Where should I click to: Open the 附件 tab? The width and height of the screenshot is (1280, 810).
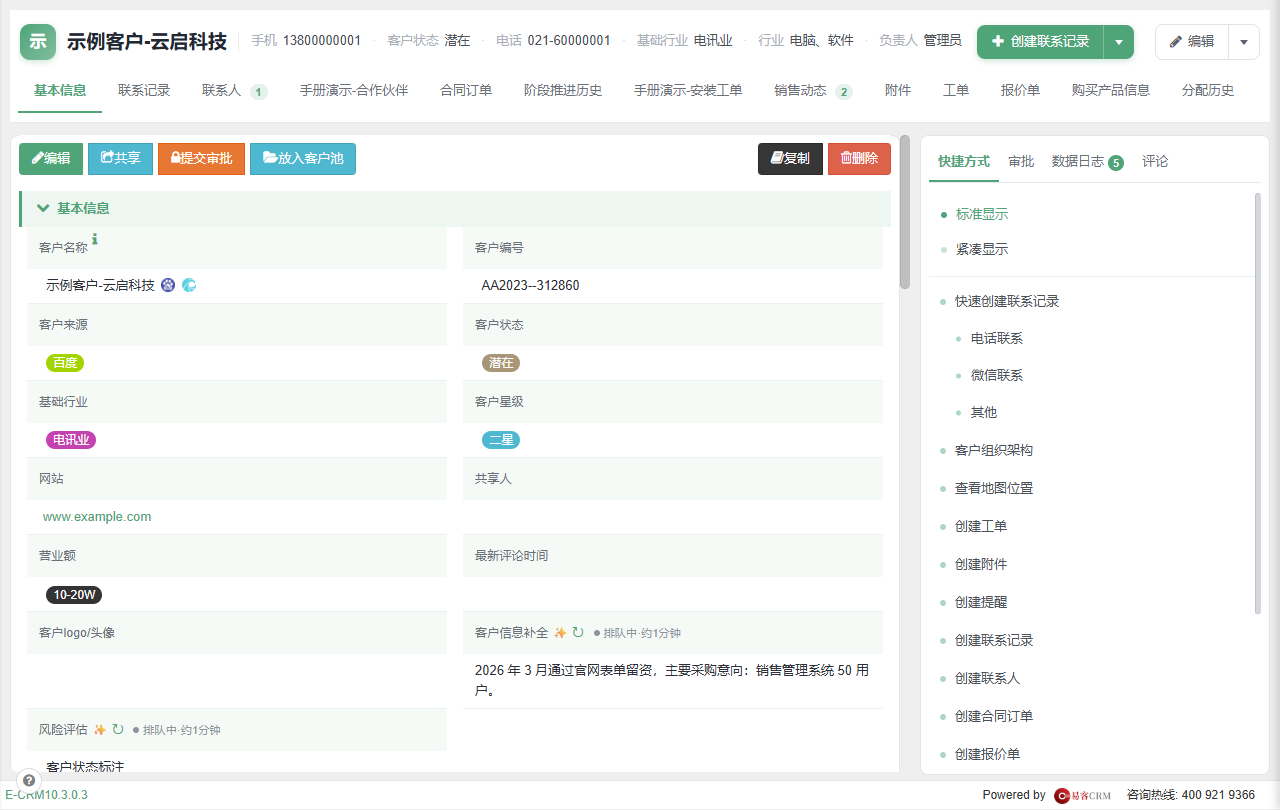(898, 90)
